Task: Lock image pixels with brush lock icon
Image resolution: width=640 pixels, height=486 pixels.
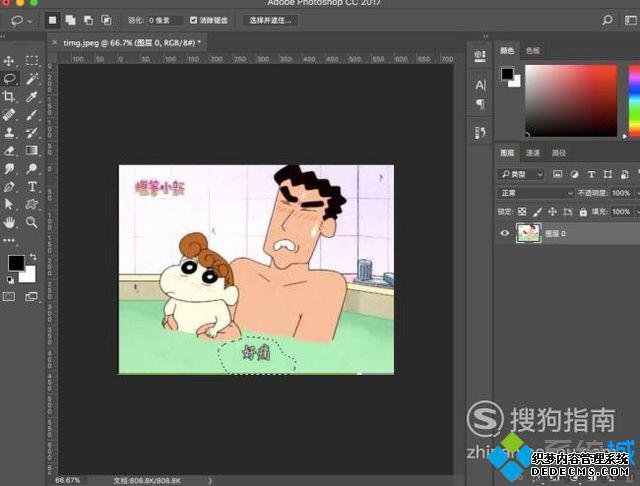Action: point(538,211)
